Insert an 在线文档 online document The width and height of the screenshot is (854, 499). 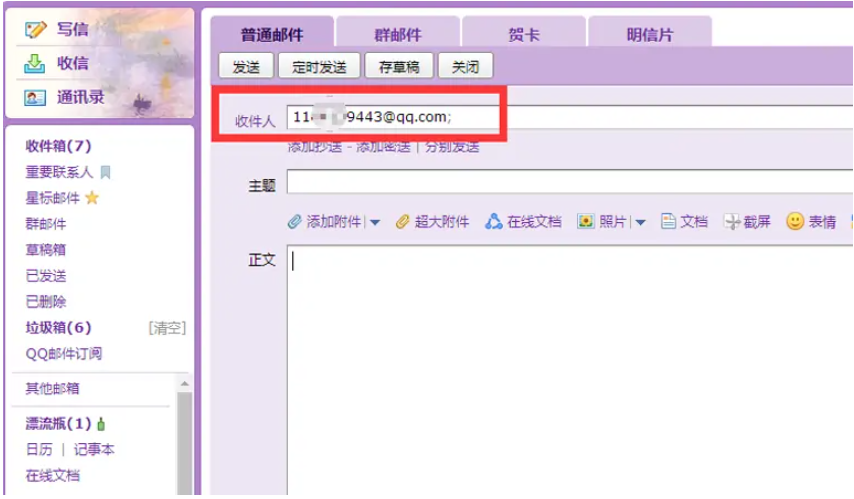coord(494,222)
